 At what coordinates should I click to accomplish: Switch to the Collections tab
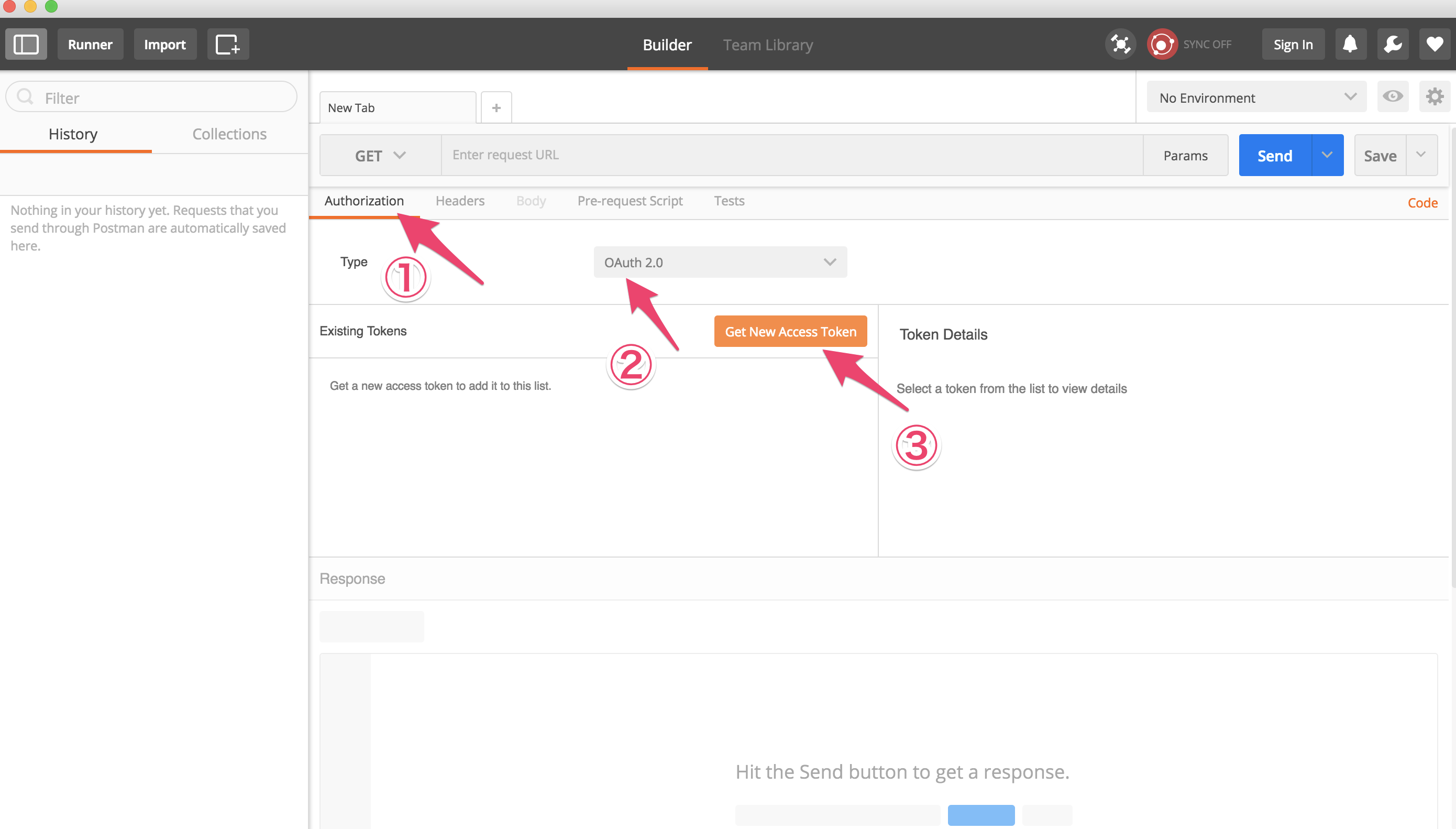229,134
